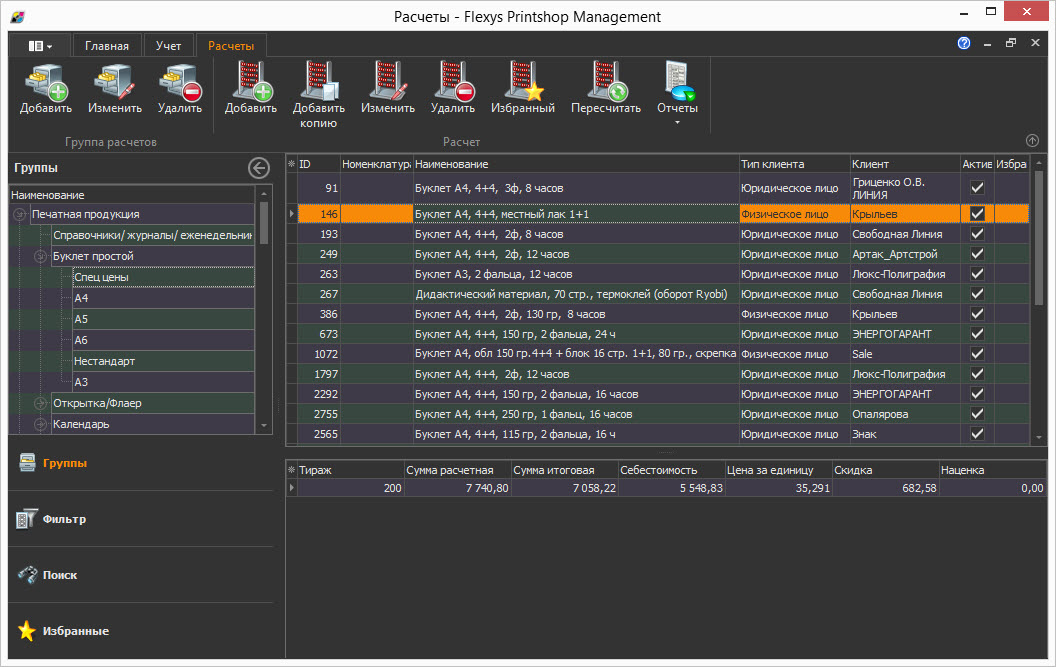Viewport: 1056px width, 667px height.
Task: Click the Пересчитать recalculate button
Action: point(605,90)
